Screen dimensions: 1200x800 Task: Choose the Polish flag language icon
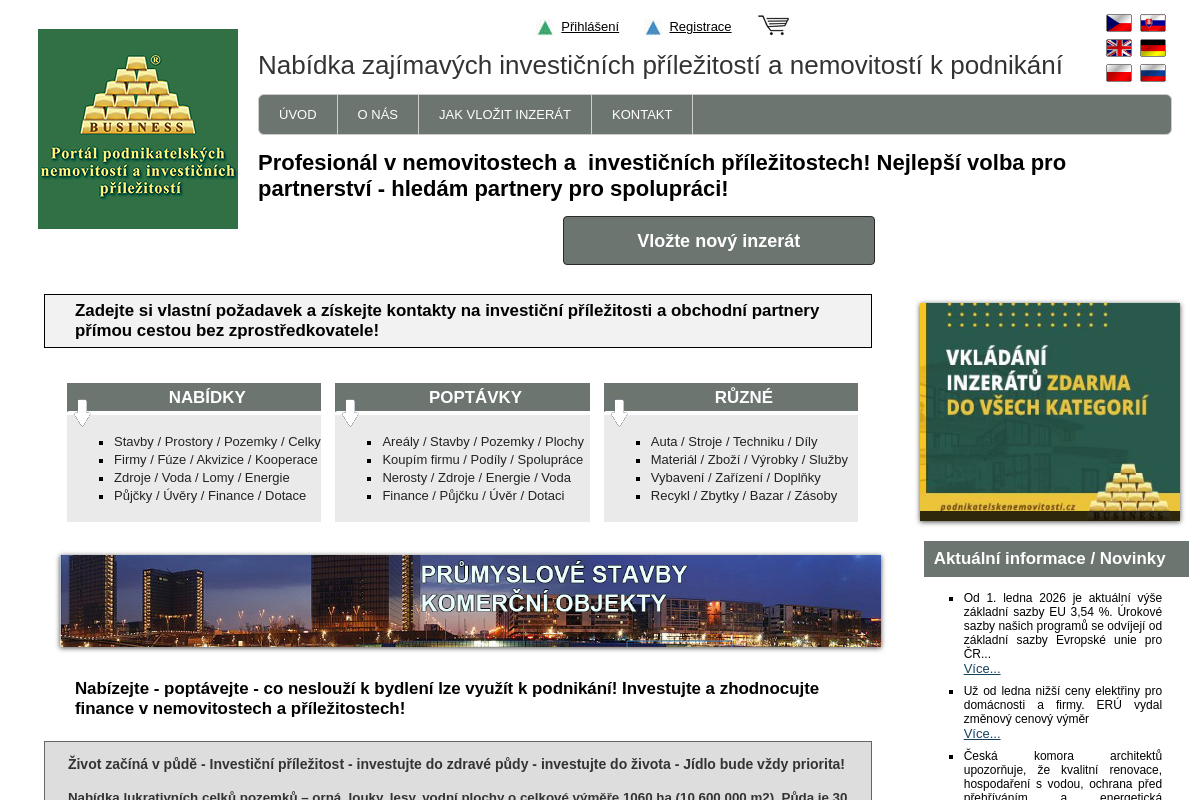1119,73
